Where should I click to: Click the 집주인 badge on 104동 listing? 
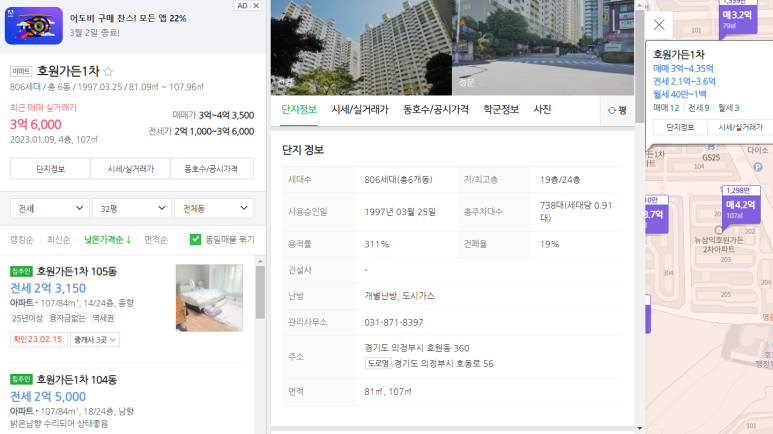(x=21, y=379)
